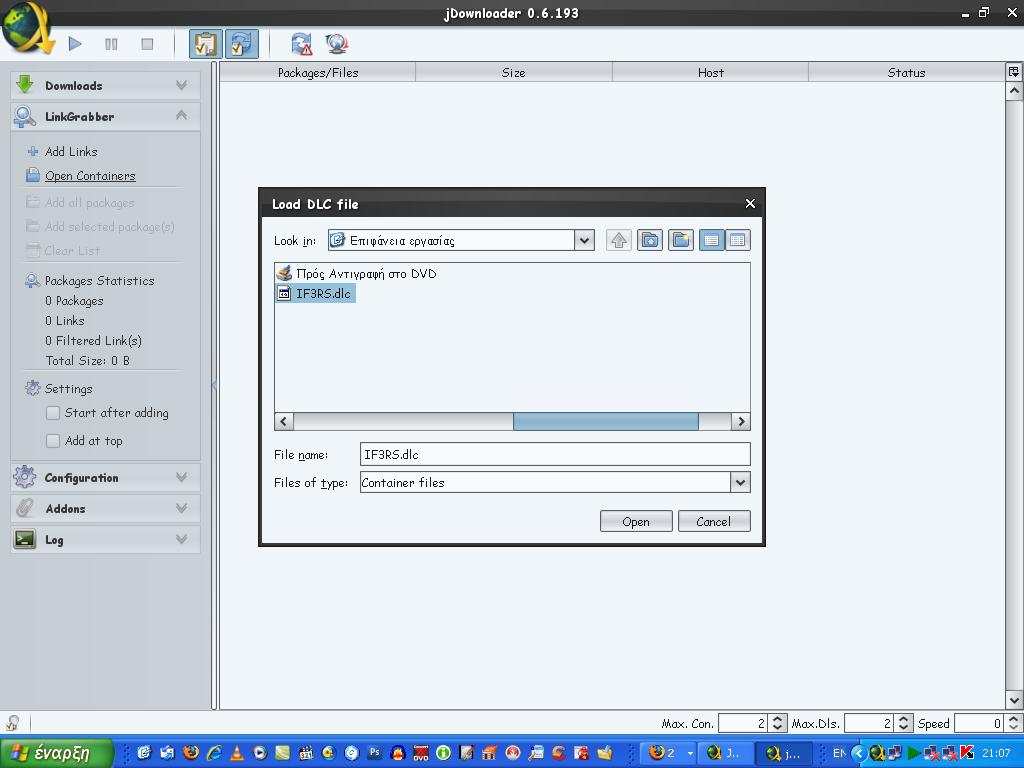Viewport: 1024px width, 768px height.
Task: Close the Load DLC file dialog
Action: coord(750,204)
